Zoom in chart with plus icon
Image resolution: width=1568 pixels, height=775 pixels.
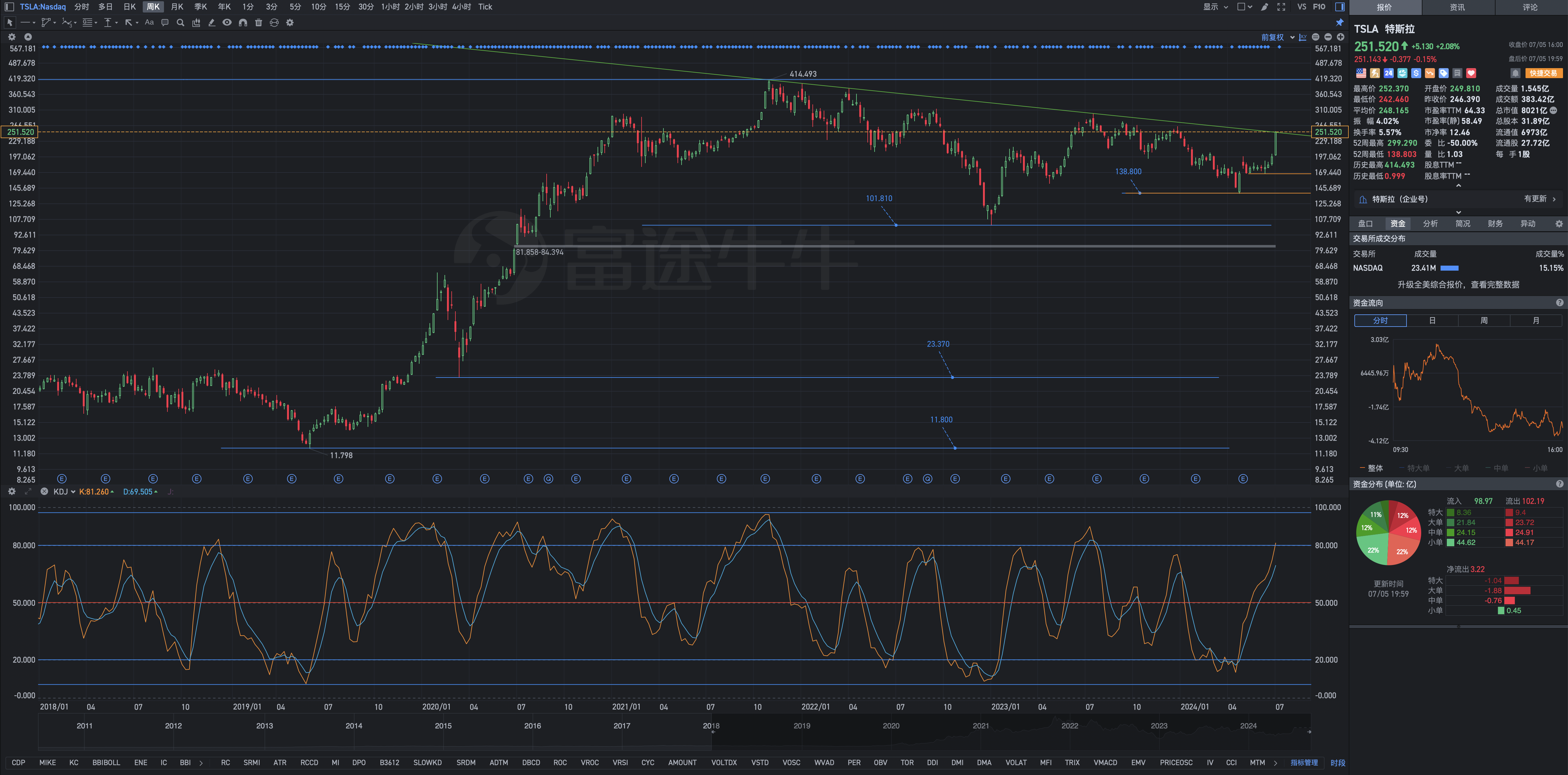pos(1340,37)
